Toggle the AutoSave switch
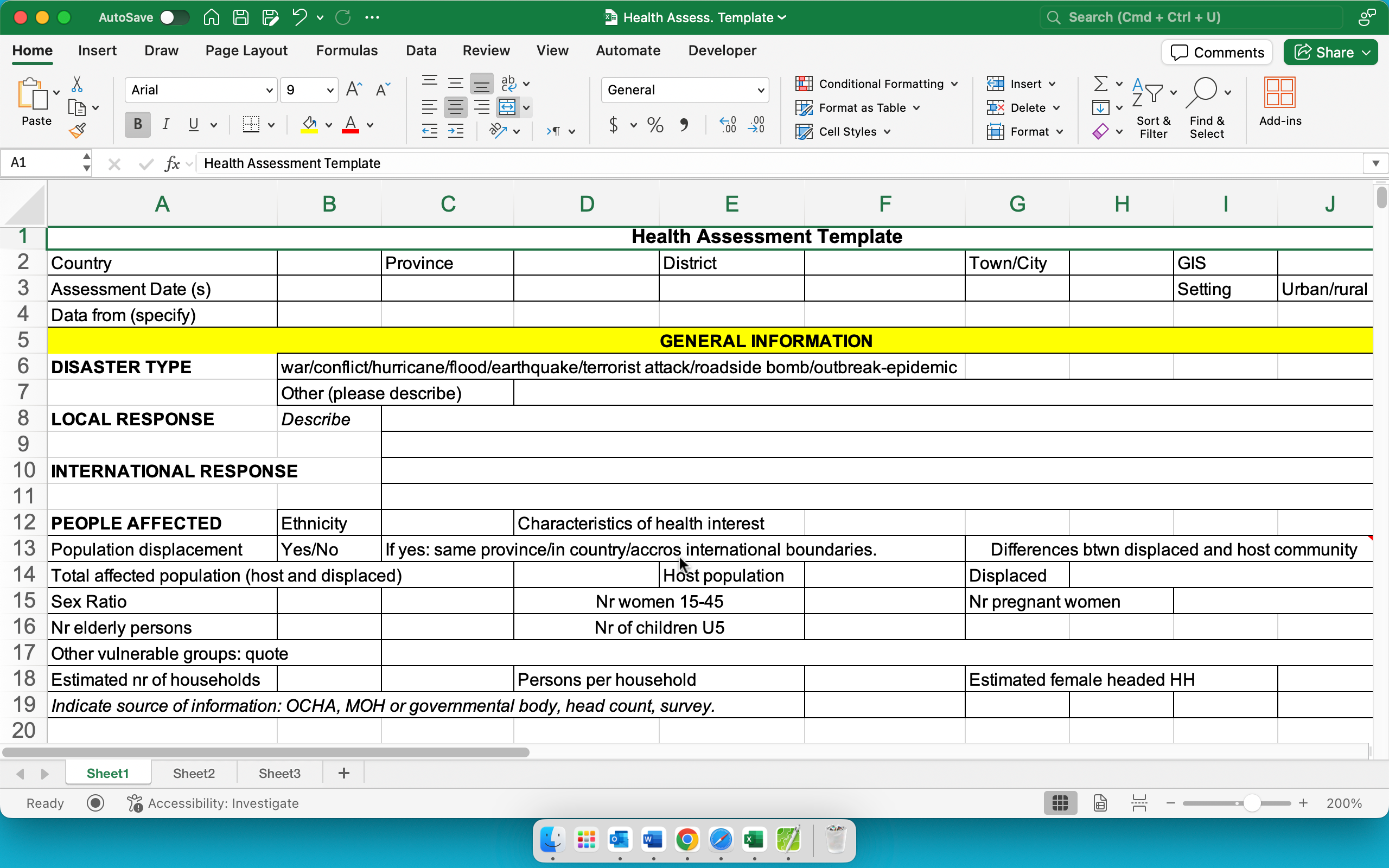1389x868 pixels. coord(175,17)
